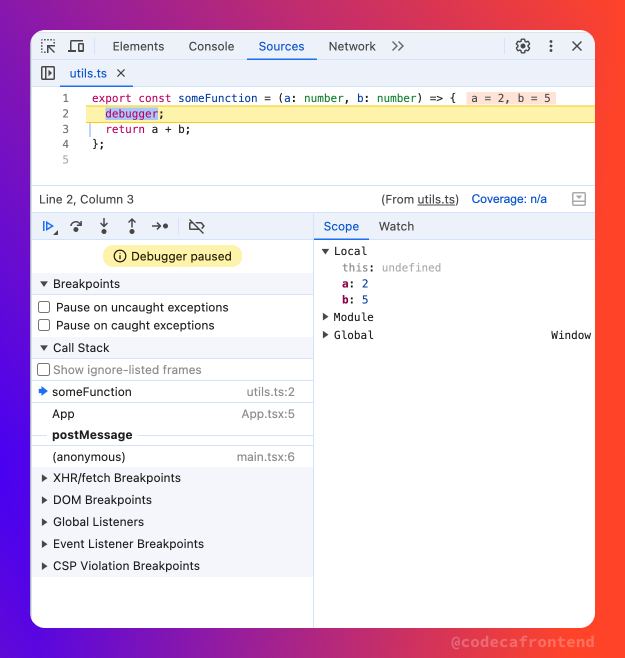Toggle the file navigator sidebar
This screenshot has height=658, width=625.
48,73
